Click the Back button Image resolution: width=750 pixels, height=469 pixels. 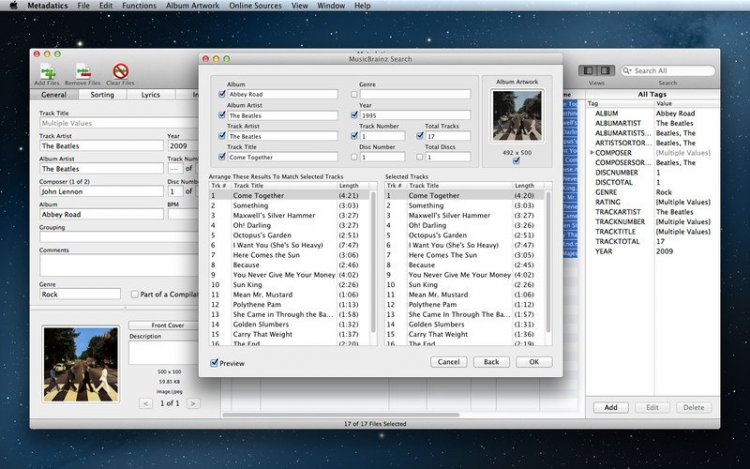(491, 362)
